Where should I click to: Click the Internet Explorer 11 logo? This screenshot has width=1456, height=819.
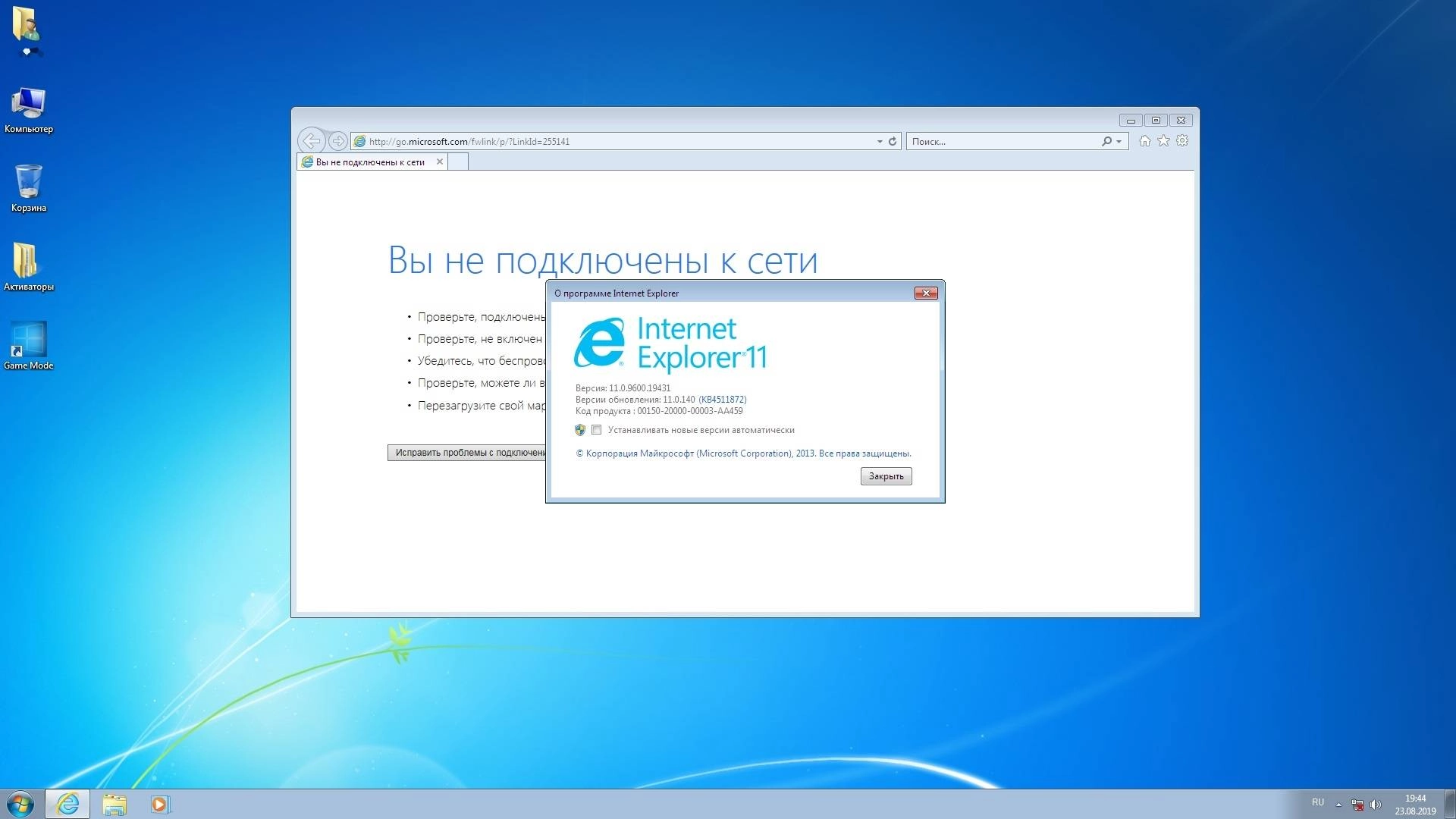(x=670, y=344)
